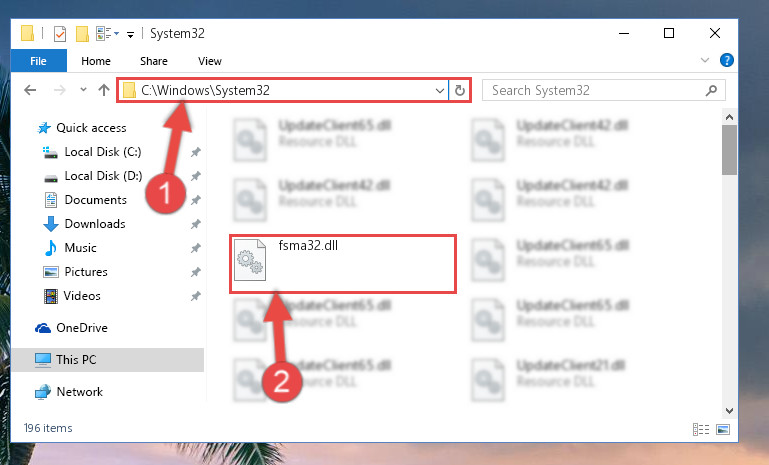Open the recent locations dropdown arrow

[83, 90]
